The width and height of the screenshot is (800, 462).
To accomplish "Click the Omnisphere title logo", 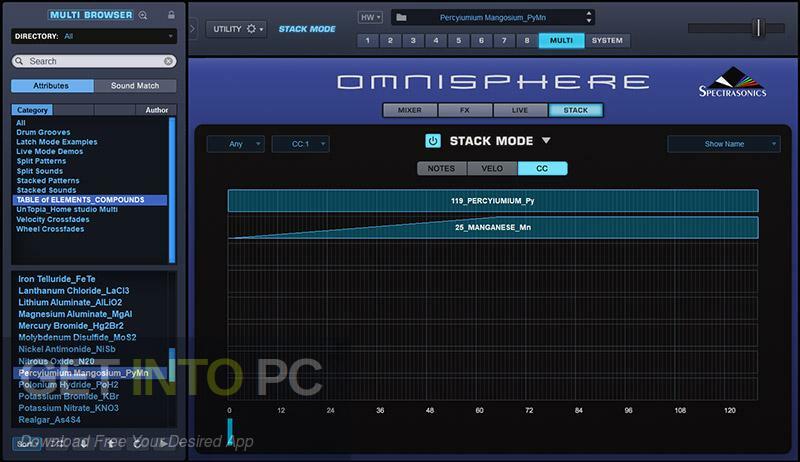I will coord(493,82).
